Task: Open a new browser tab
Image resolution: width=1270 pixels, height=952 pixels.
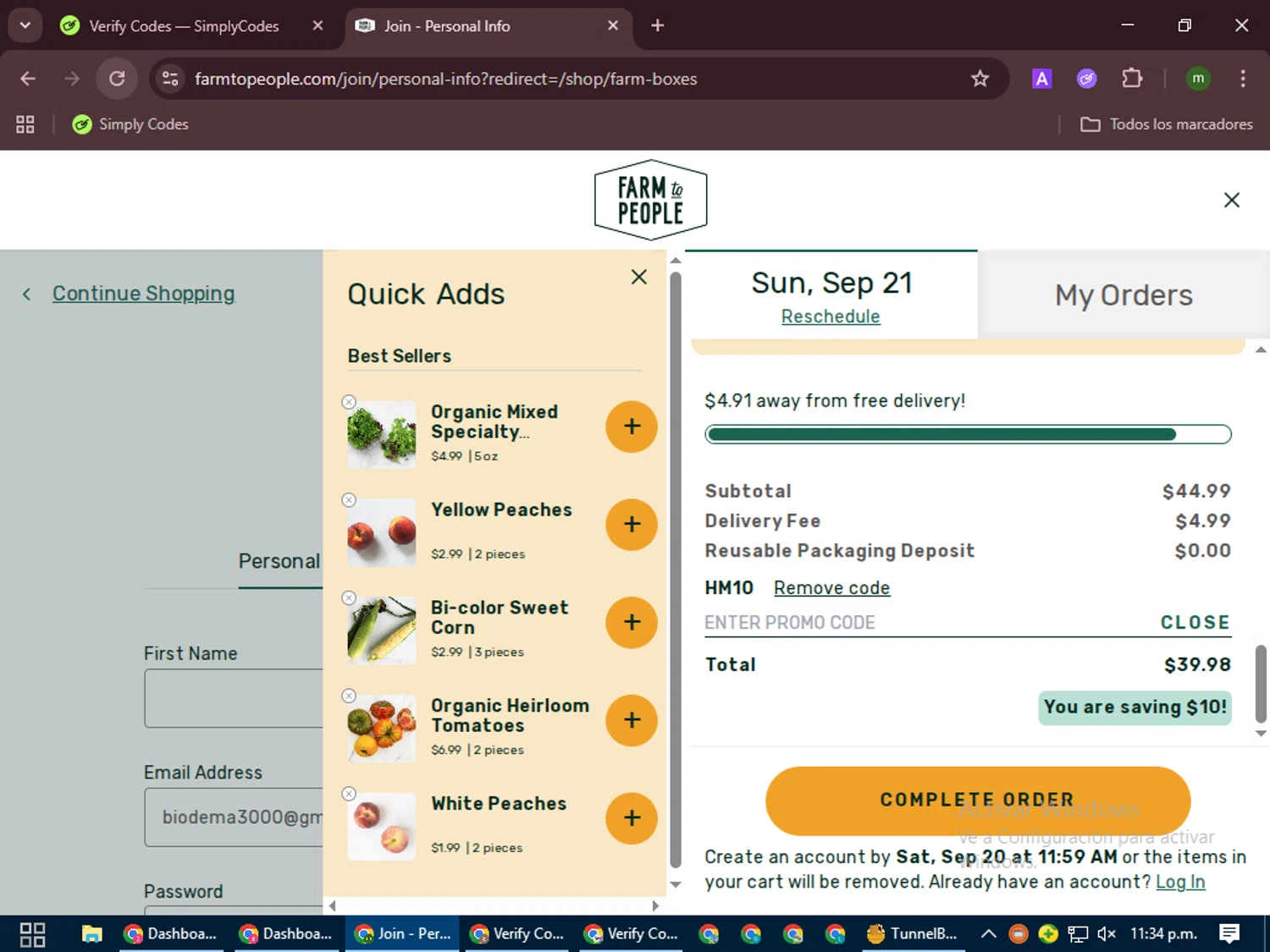Action: click(x=658, y=26)
